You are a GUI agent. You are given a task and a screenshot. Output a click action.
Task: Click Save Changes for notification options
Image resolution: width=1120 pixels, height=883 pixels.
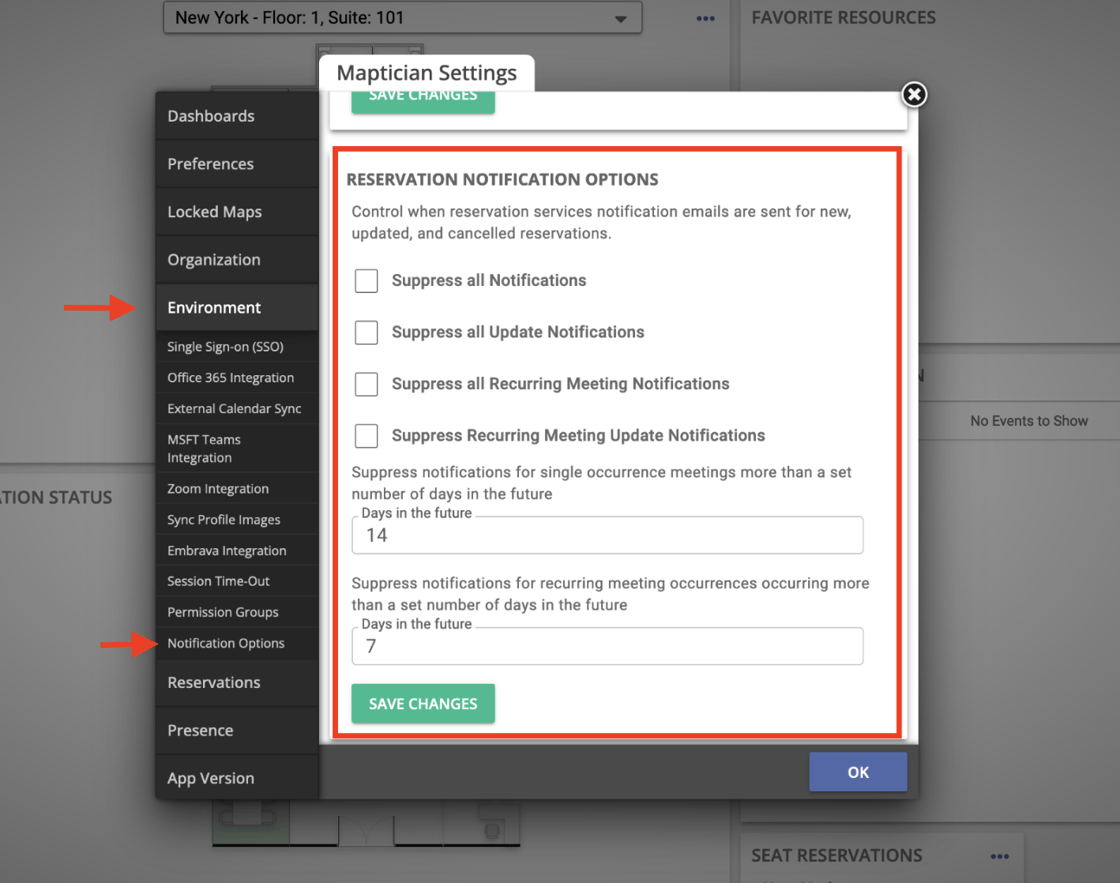[x=423, y=704]
